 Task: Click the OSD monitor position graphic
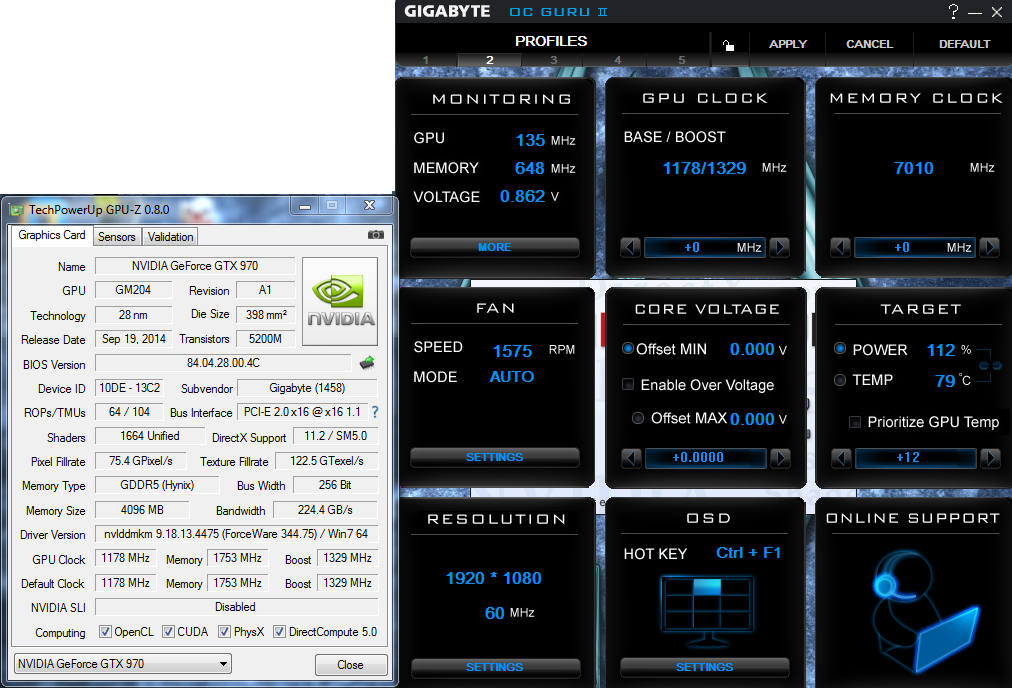tap(707, 610)
